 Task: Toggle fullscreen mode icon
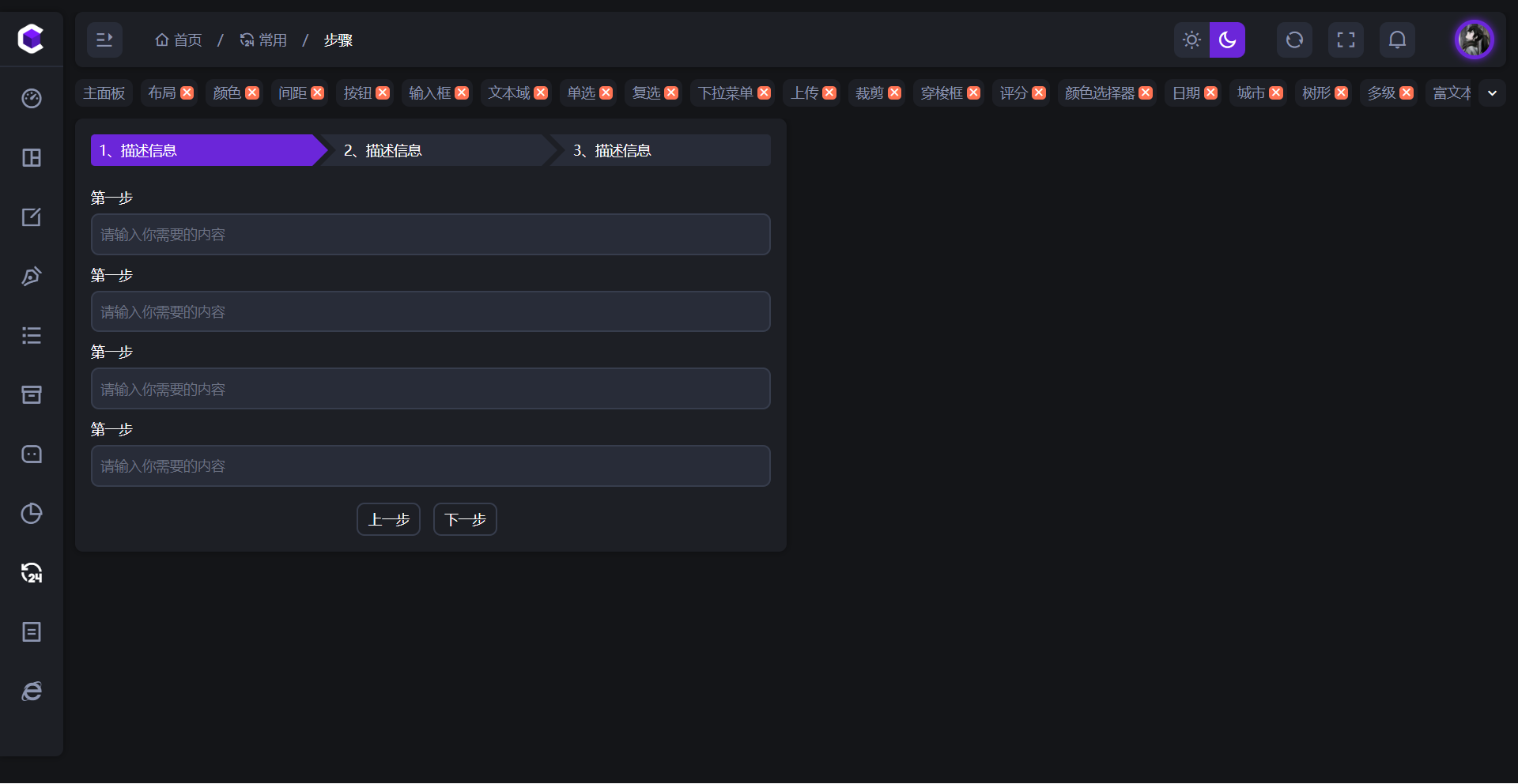tap(1346, 40)
